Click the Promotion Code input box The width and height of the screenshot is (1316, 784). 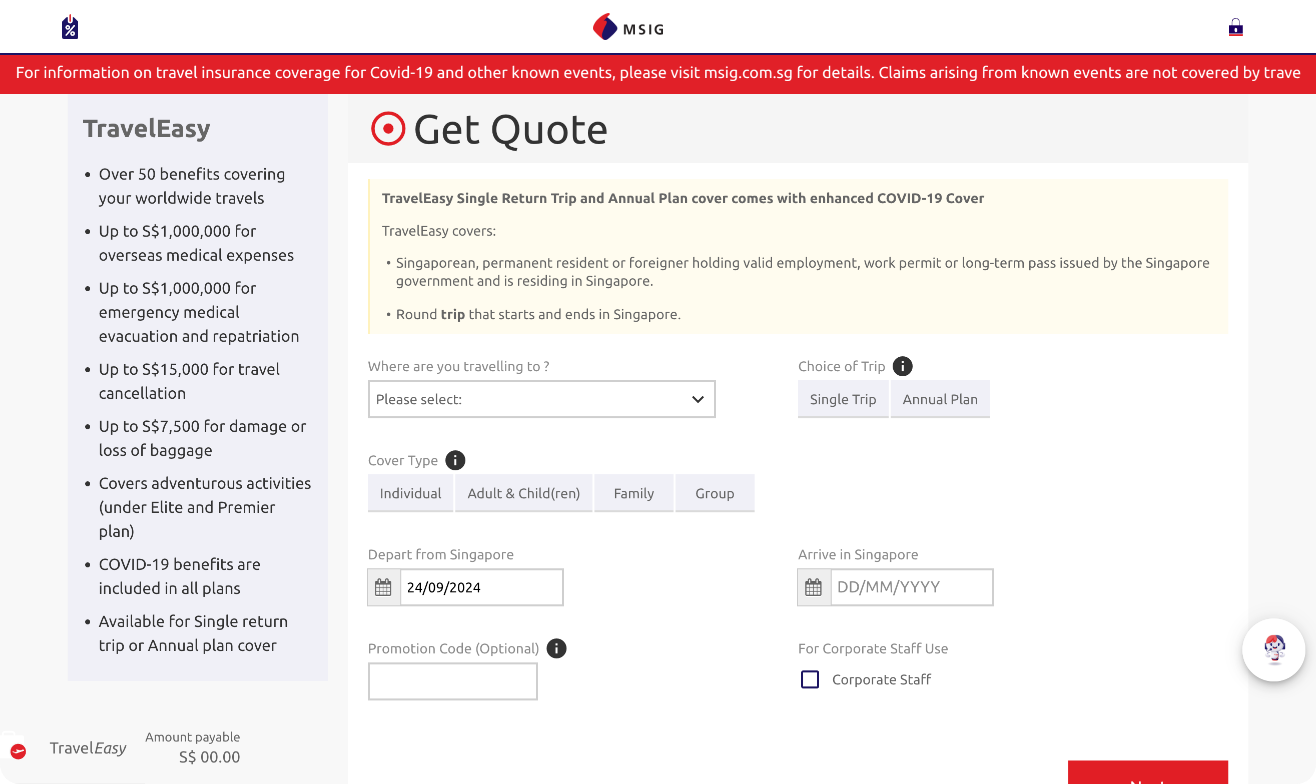453,681
